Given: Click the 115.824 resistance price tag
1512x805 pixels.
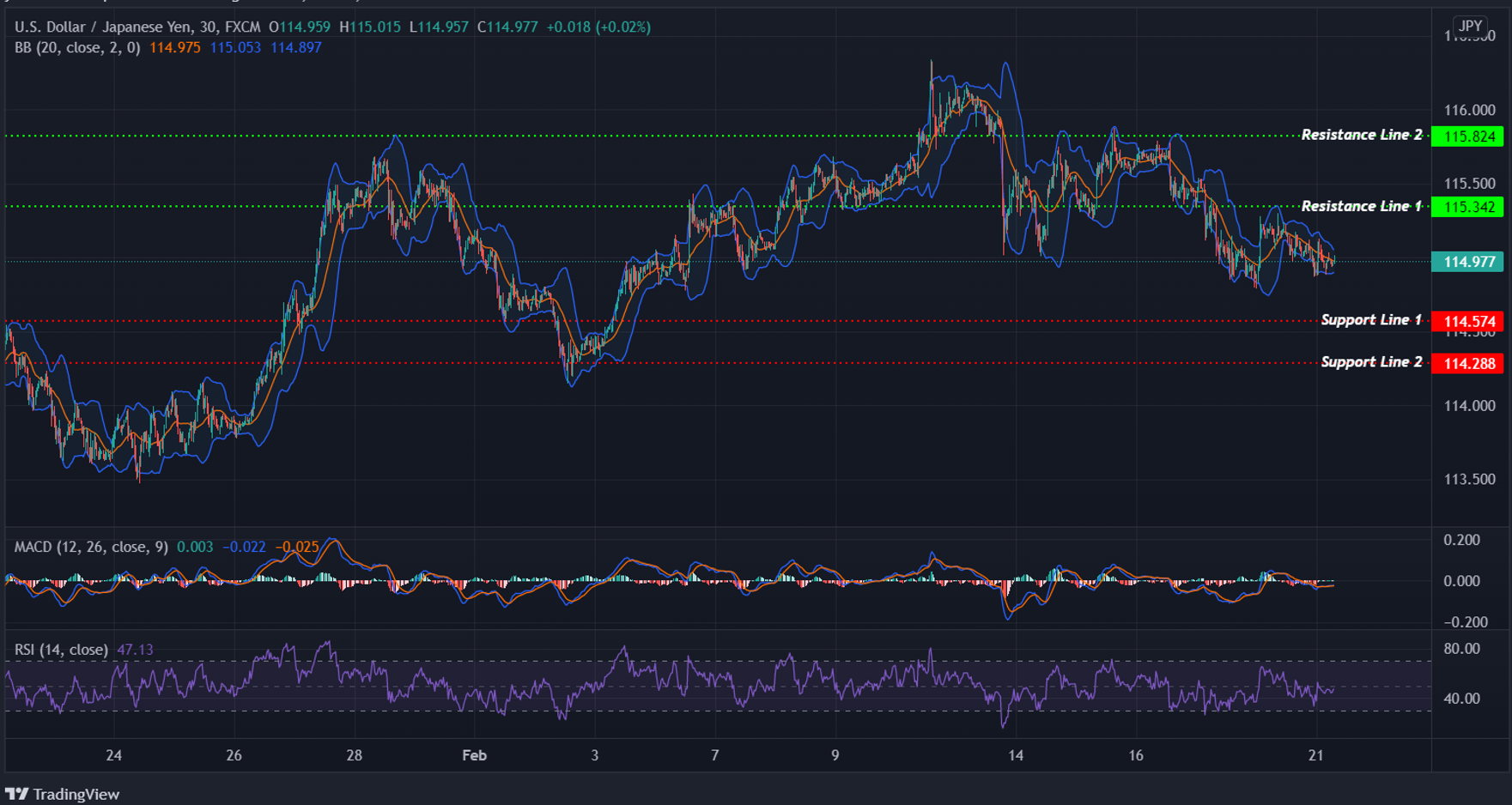Looking at the screenshot, I should tap(1468, 136).
